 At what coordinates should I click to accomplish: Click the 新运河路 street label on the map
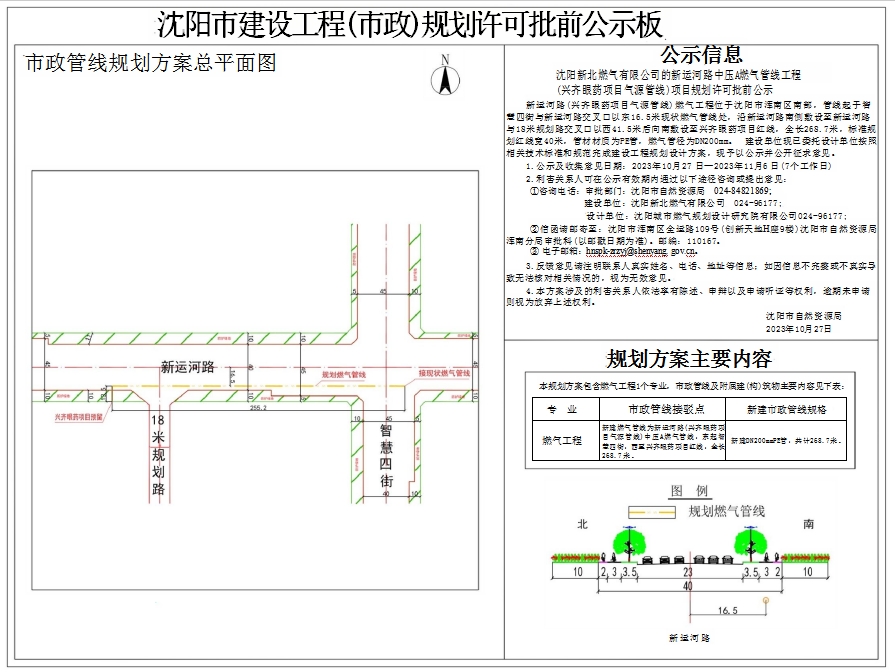pyautogui.click(x=190, y=364)
